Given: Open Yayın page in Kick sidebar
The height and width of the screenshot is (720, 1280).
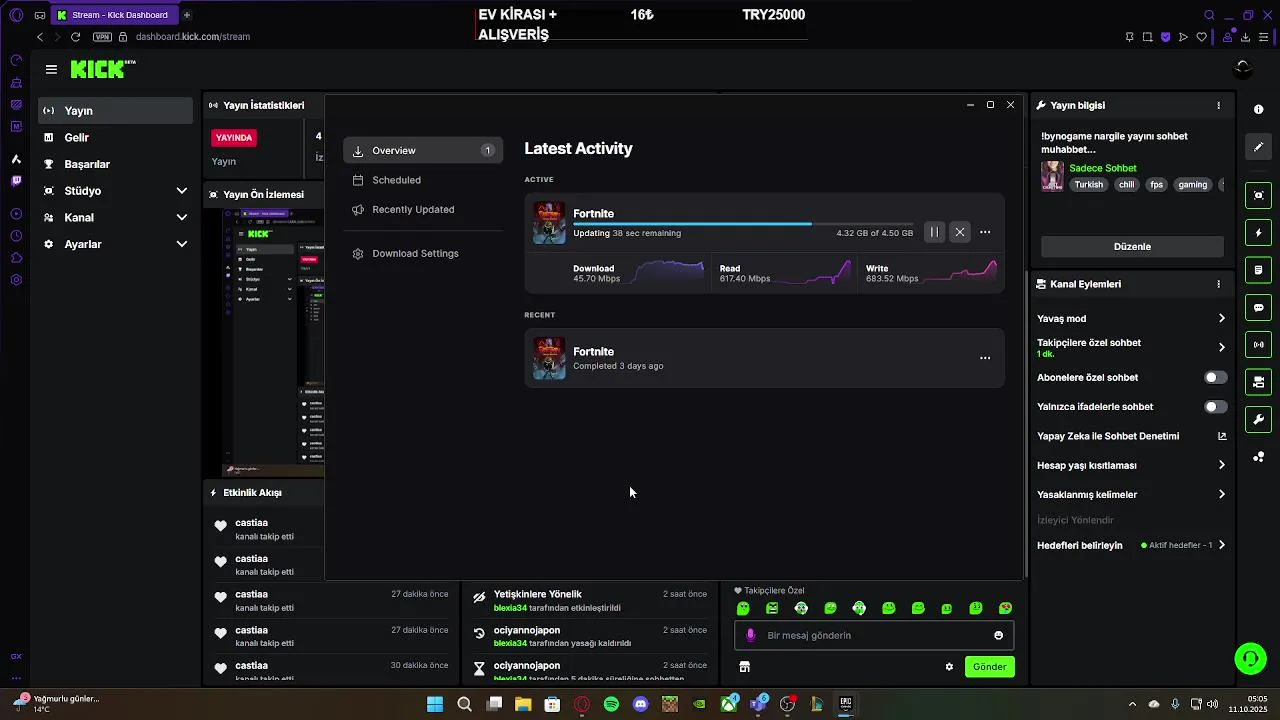Looking at the screenshot, I should tap(115, 111).
